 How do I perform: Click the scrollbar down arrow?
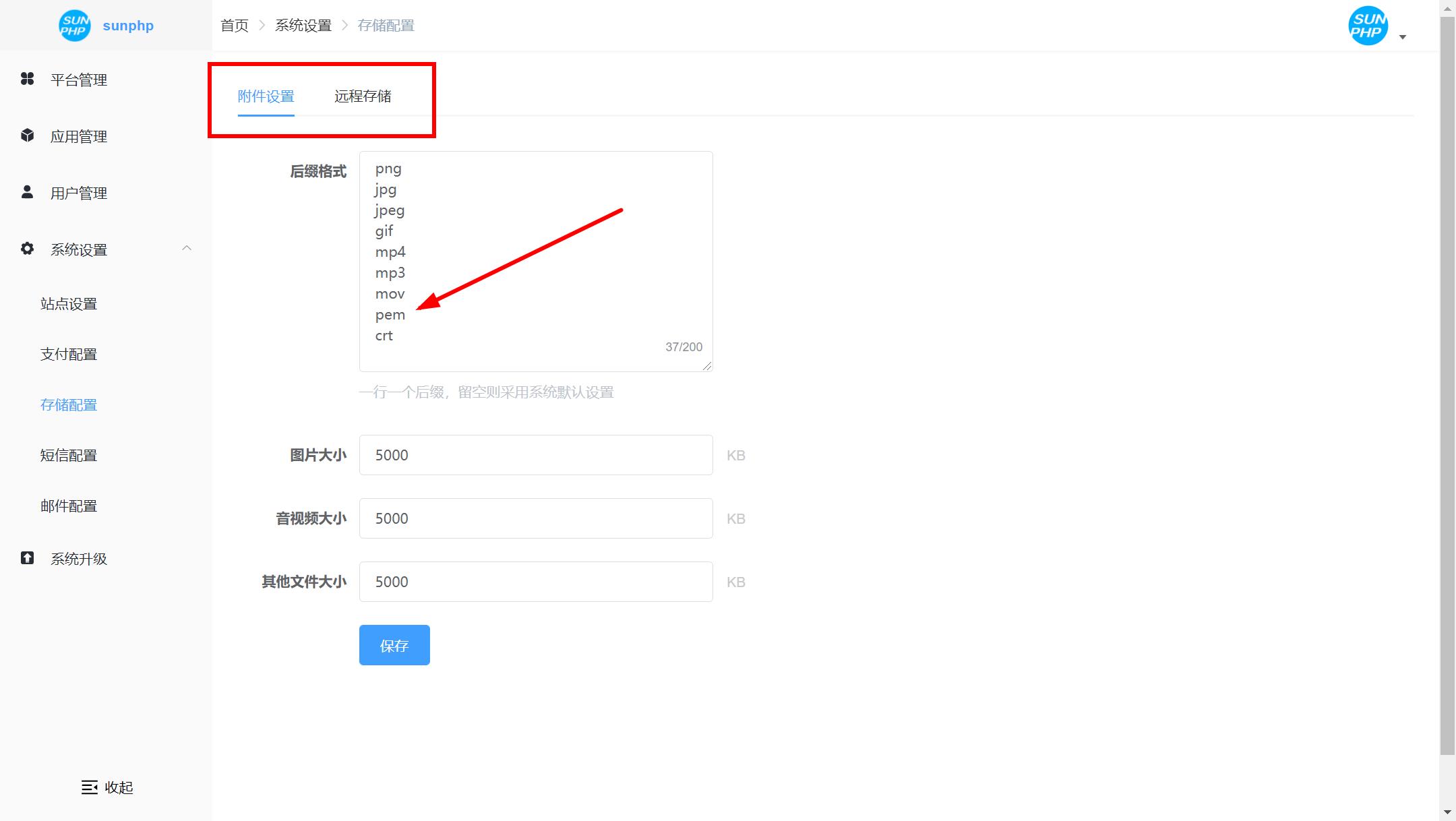1447,813
